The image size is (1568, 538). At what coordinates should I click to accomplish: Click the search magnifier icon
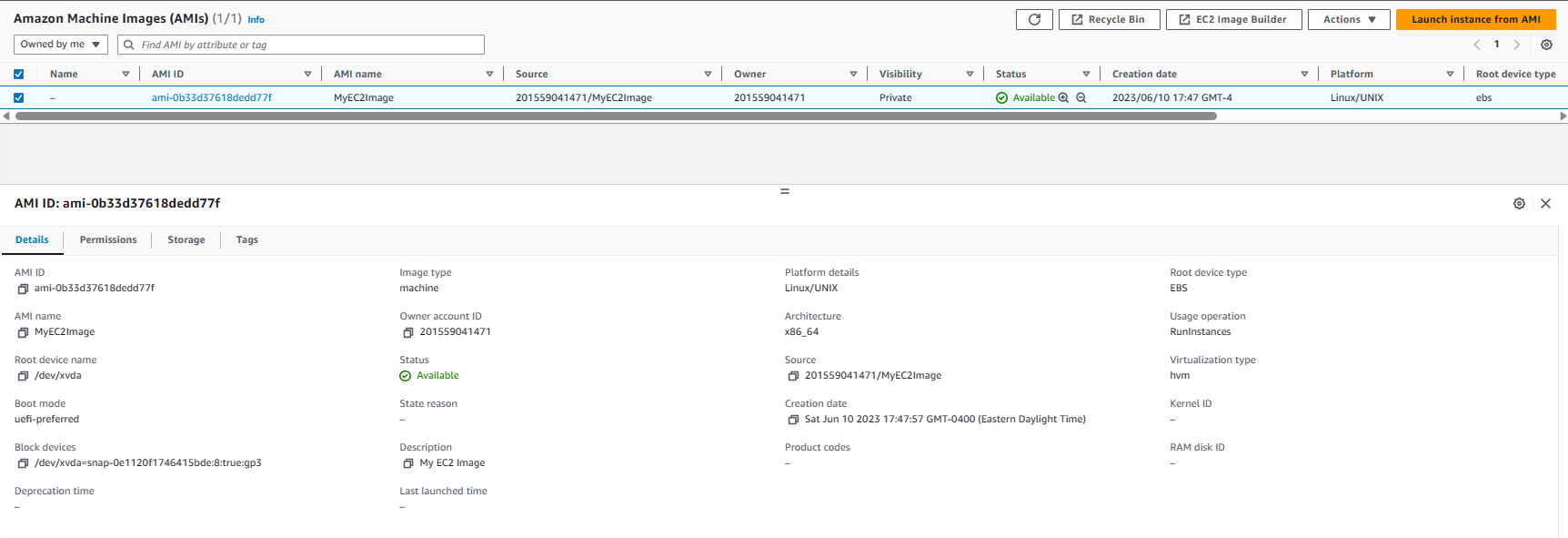pos(129,45)
